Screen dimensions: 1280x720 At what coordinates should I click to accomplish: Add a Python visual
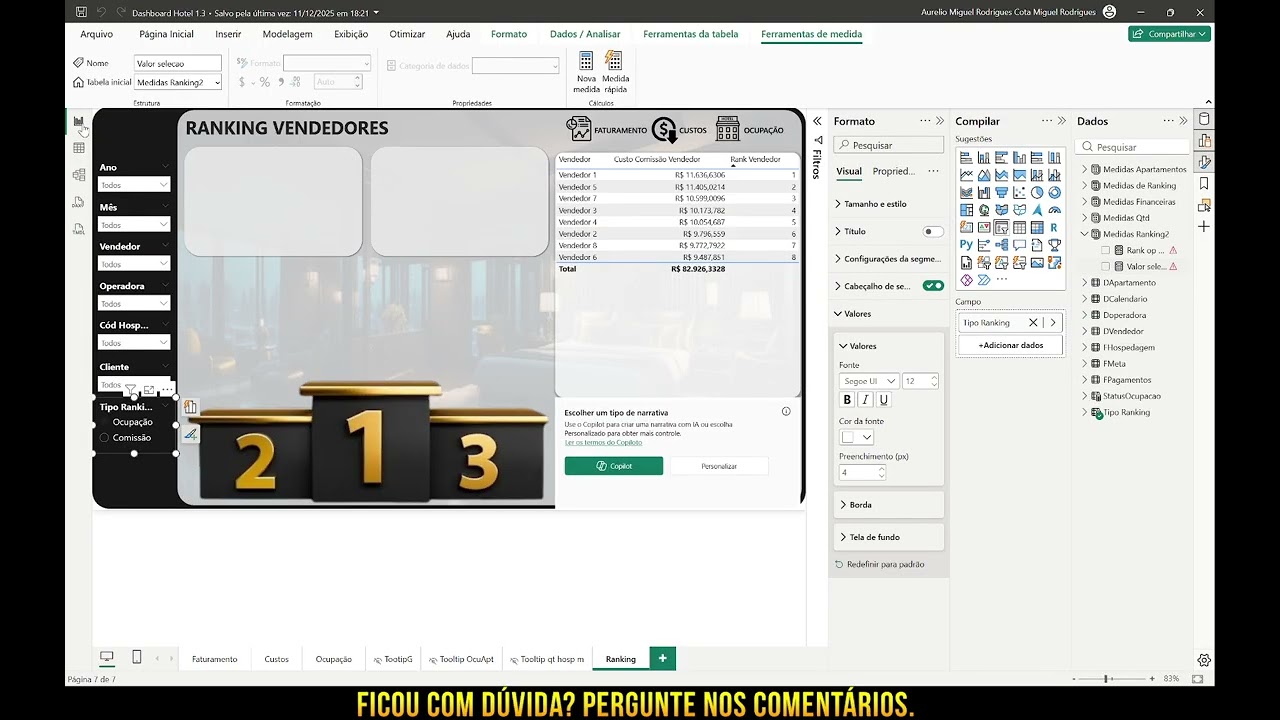pos(966,244)
